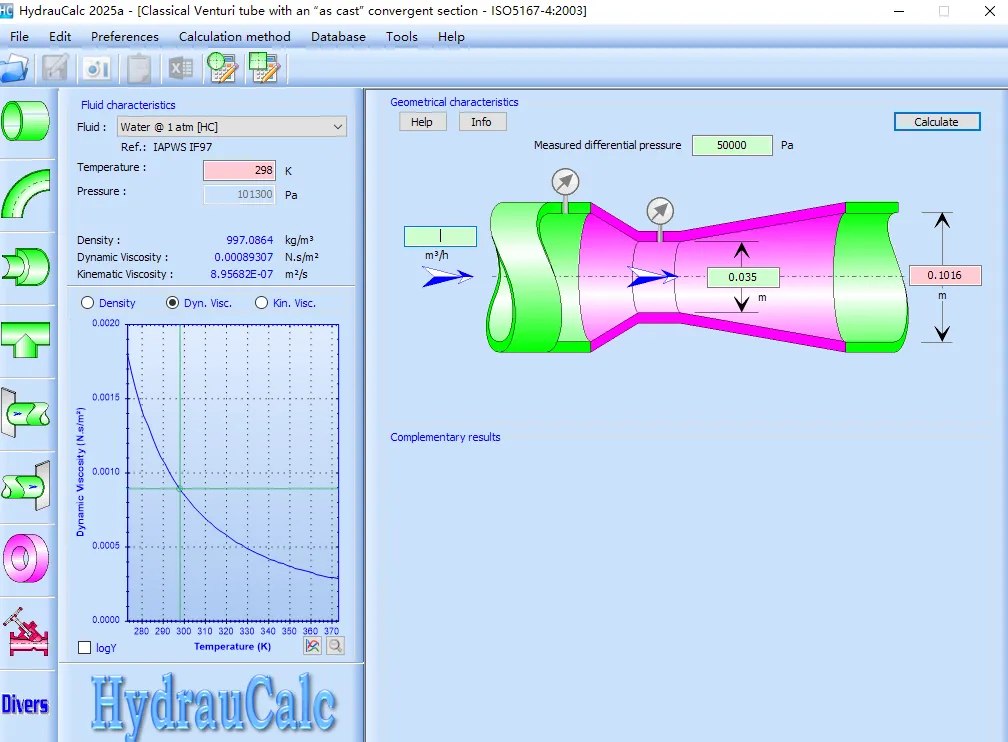Image resolution: width=1008 pixels, height=742 pixels.
Task: Click the Dynamic Viscosity value 0.00089307
Action: tap(244, 257)
